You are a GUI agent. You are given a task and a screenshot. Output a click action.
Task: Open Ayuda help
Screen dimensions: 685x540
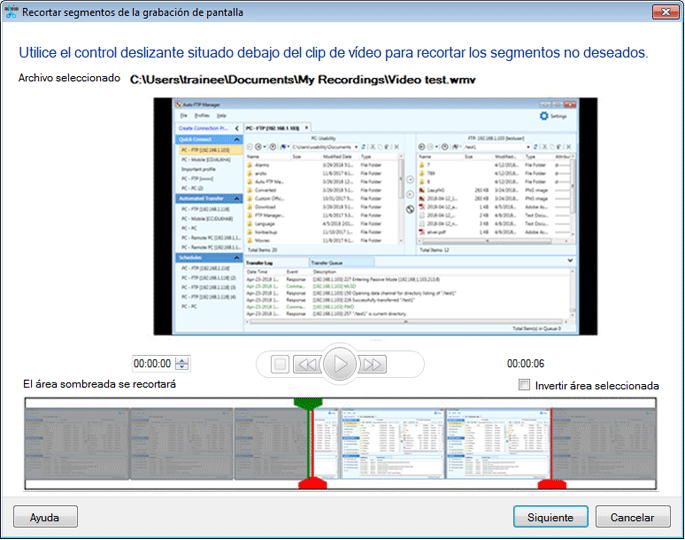click(45, 517)
